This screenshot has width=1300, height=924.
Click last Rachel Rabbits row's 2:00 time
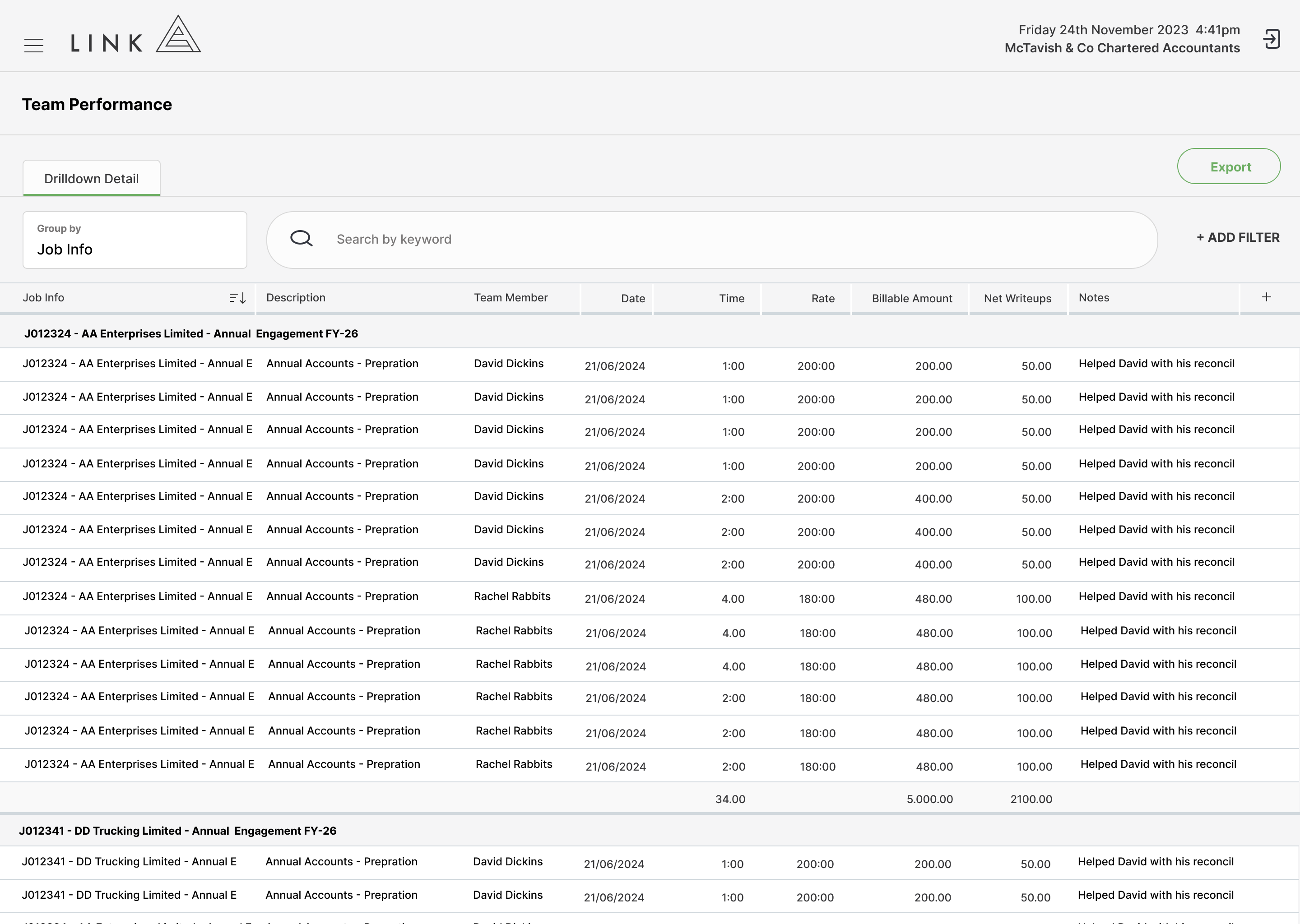(734, 767)
